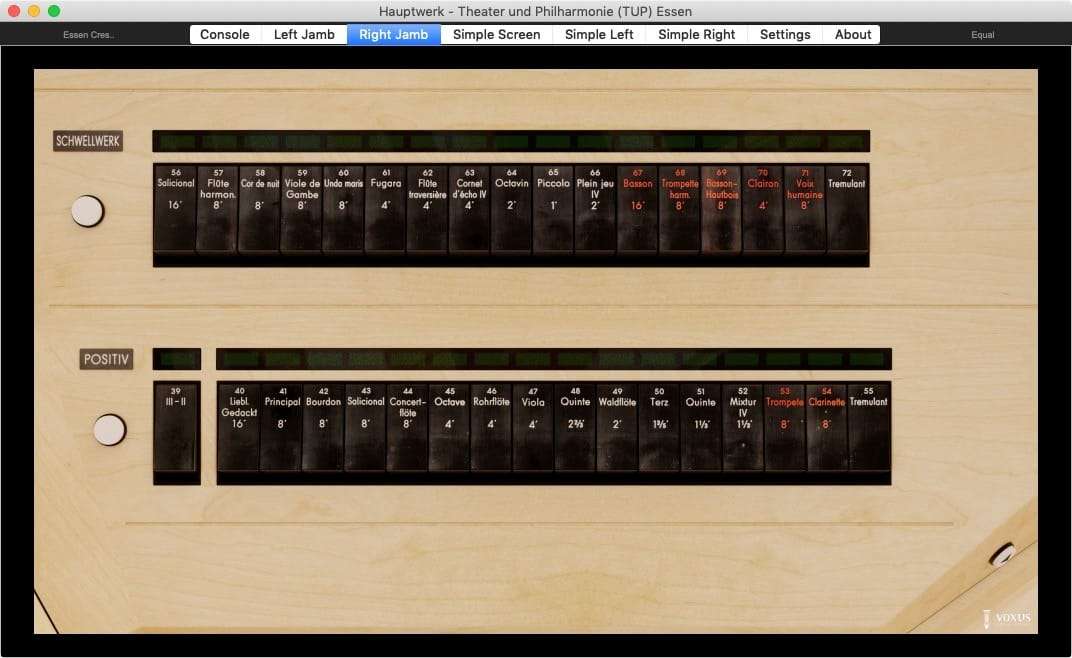The image size is (1072, 658).
Task: Open the Left Jamb tab
Action: pos(304,34)
